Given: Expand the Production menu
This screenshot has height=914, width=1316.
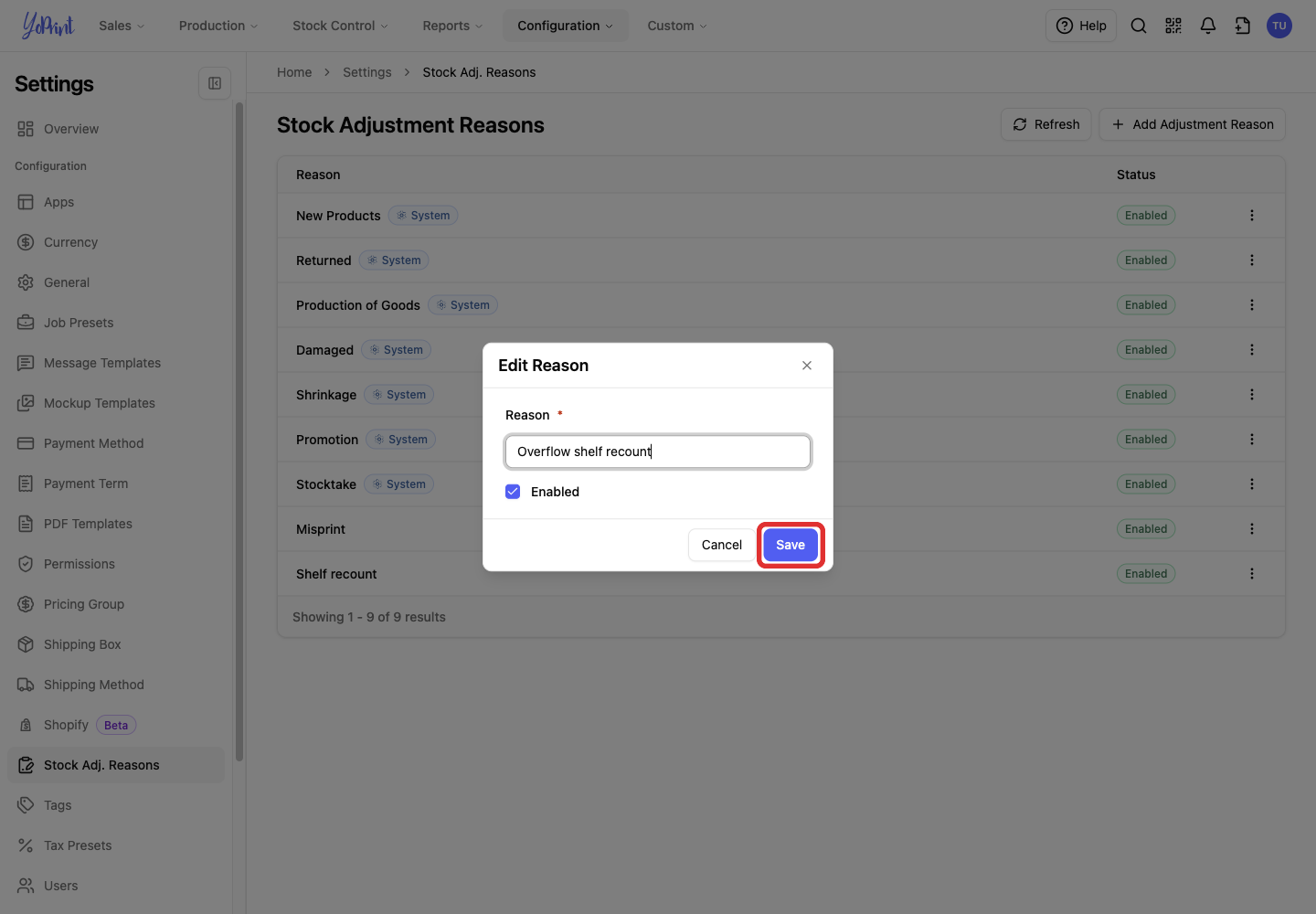Looking at the screenshot, I should coord(218,26).
